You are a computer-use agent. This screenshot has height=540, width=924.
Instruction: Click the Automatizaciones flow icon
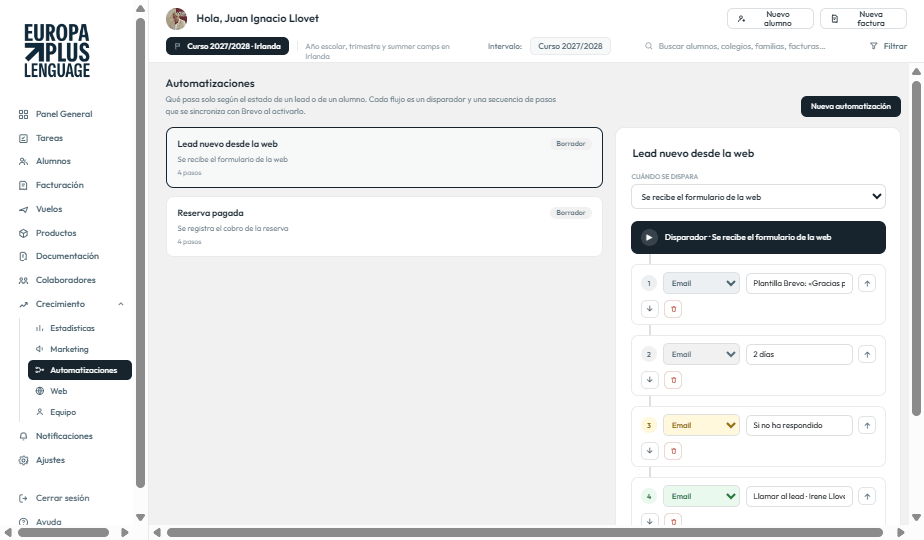click(x=39, y=370)
